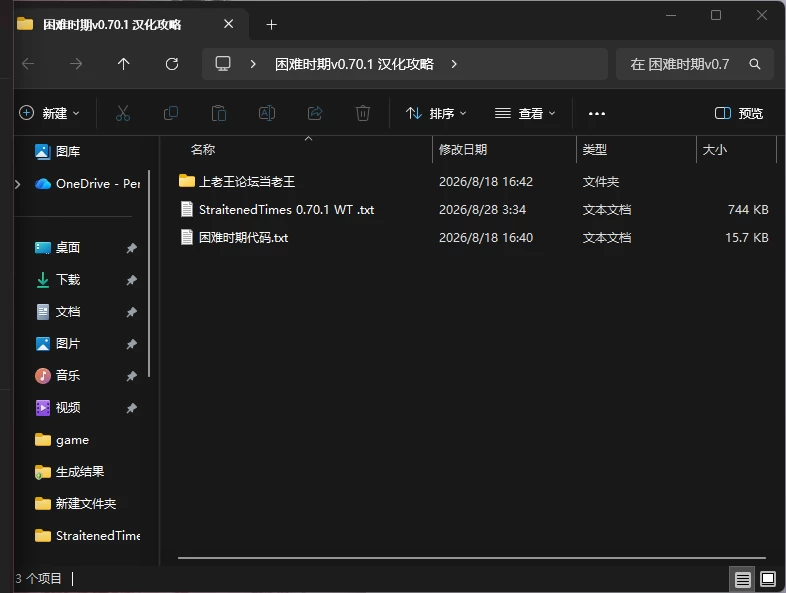This screenshot has height=593, width=786.
Task: Click the Paste clipboard icon
Action: [219, 113]
